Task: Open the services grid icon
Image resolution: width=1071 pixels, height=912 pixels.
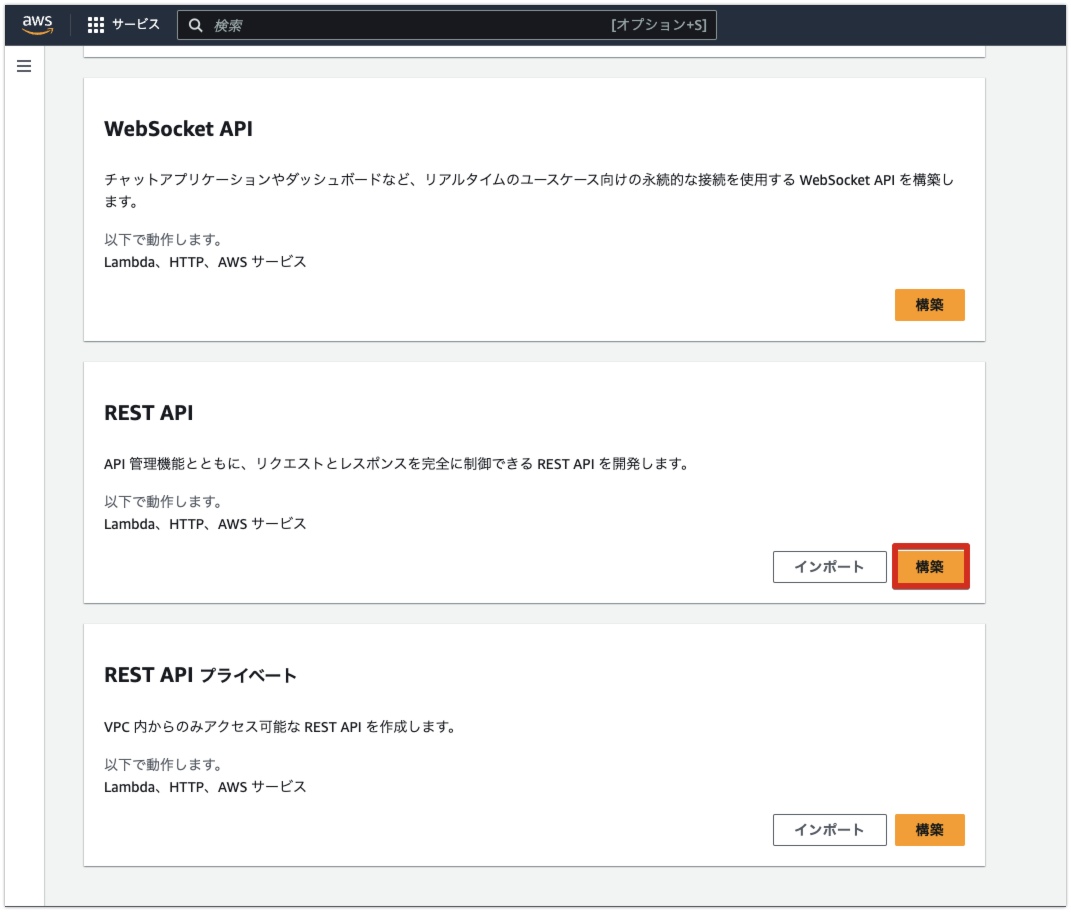Action: click(96, 25)
